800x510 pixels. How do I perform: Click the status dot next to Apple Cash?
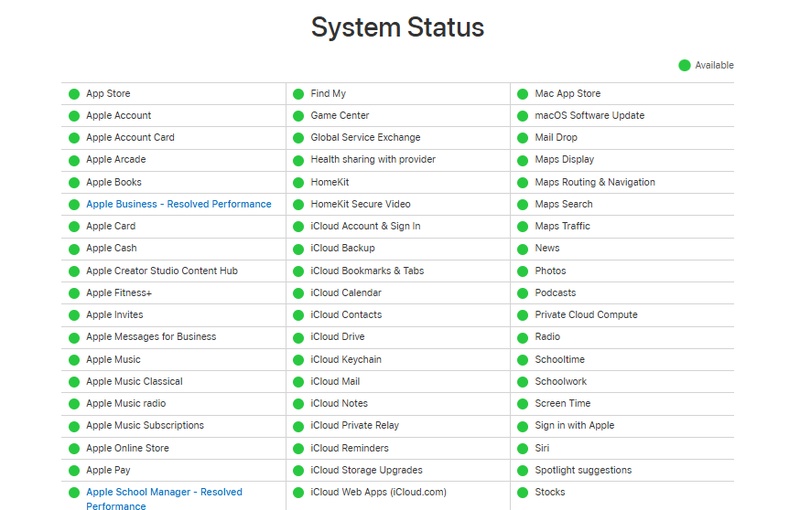(74, 249)
